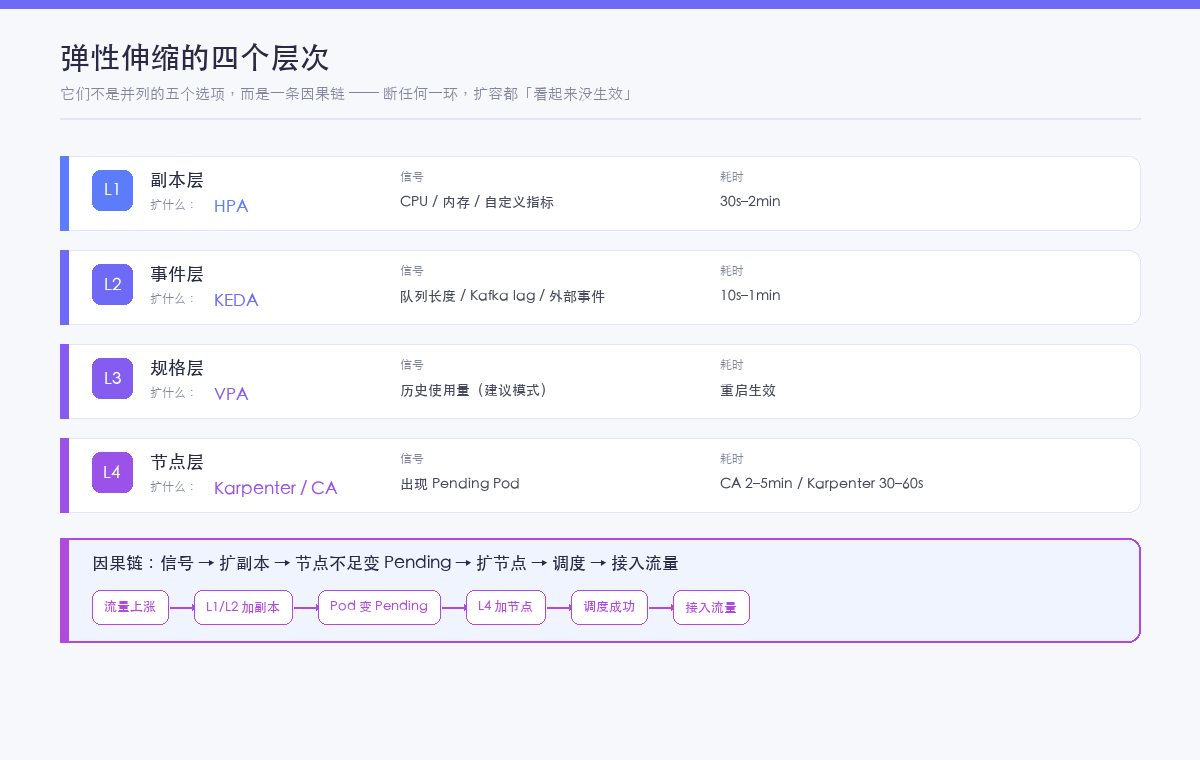Click the 出现 Pending Pod text
This screenshot has height=760, width=1200.
click(460, 484)
